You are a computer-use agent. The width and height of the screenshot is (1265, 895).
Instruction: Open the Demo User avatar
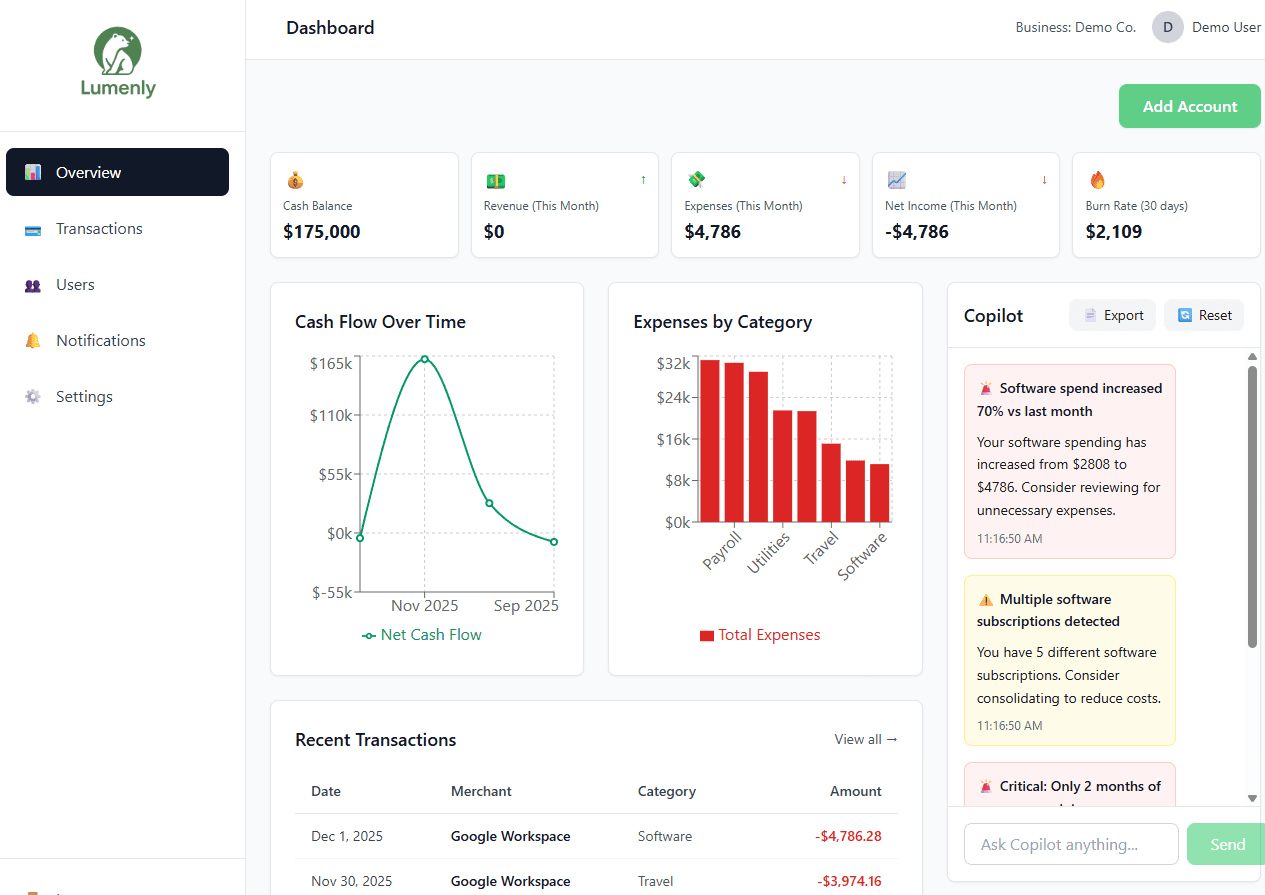coord(1167,27)
